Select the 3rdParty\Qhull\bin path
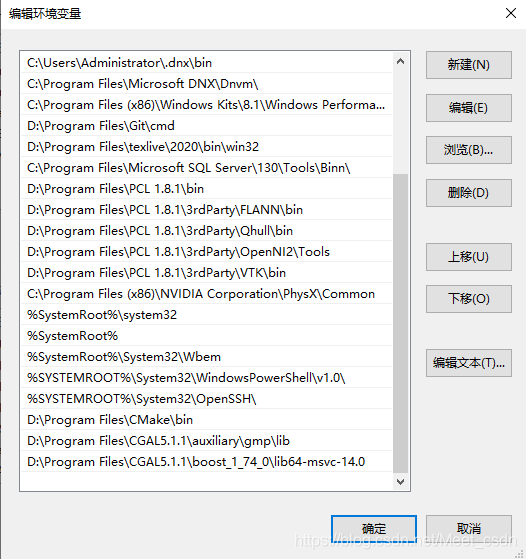 tap(206, 231)
